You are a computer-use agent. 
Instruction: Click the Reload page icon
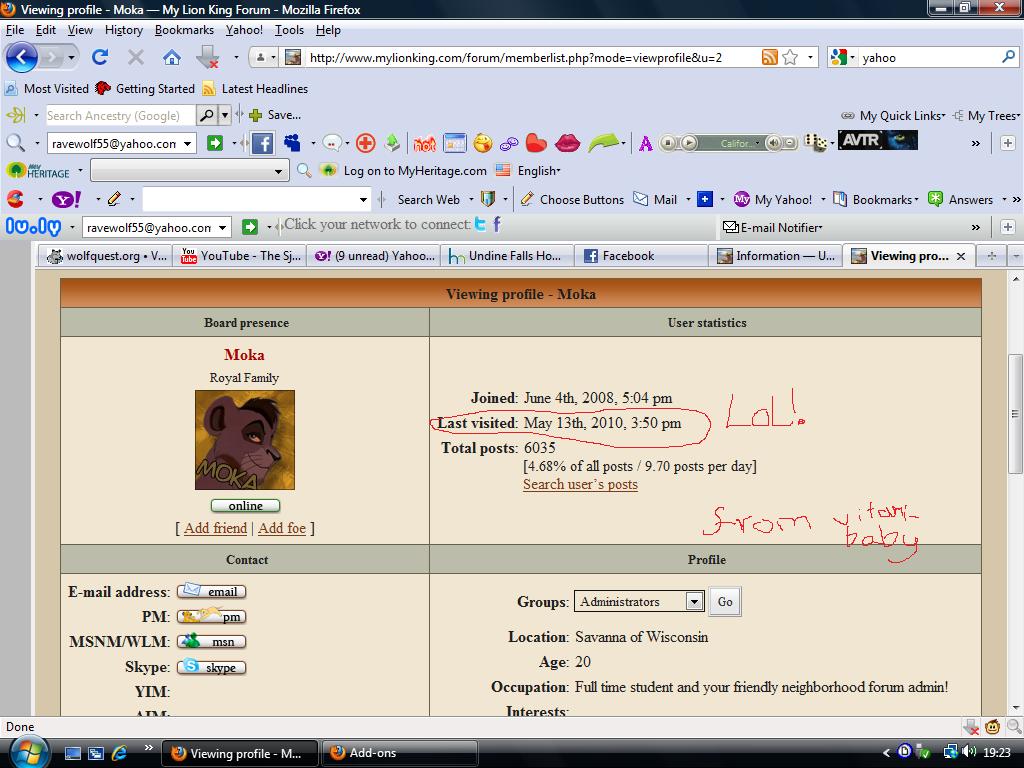coord(100,57)
